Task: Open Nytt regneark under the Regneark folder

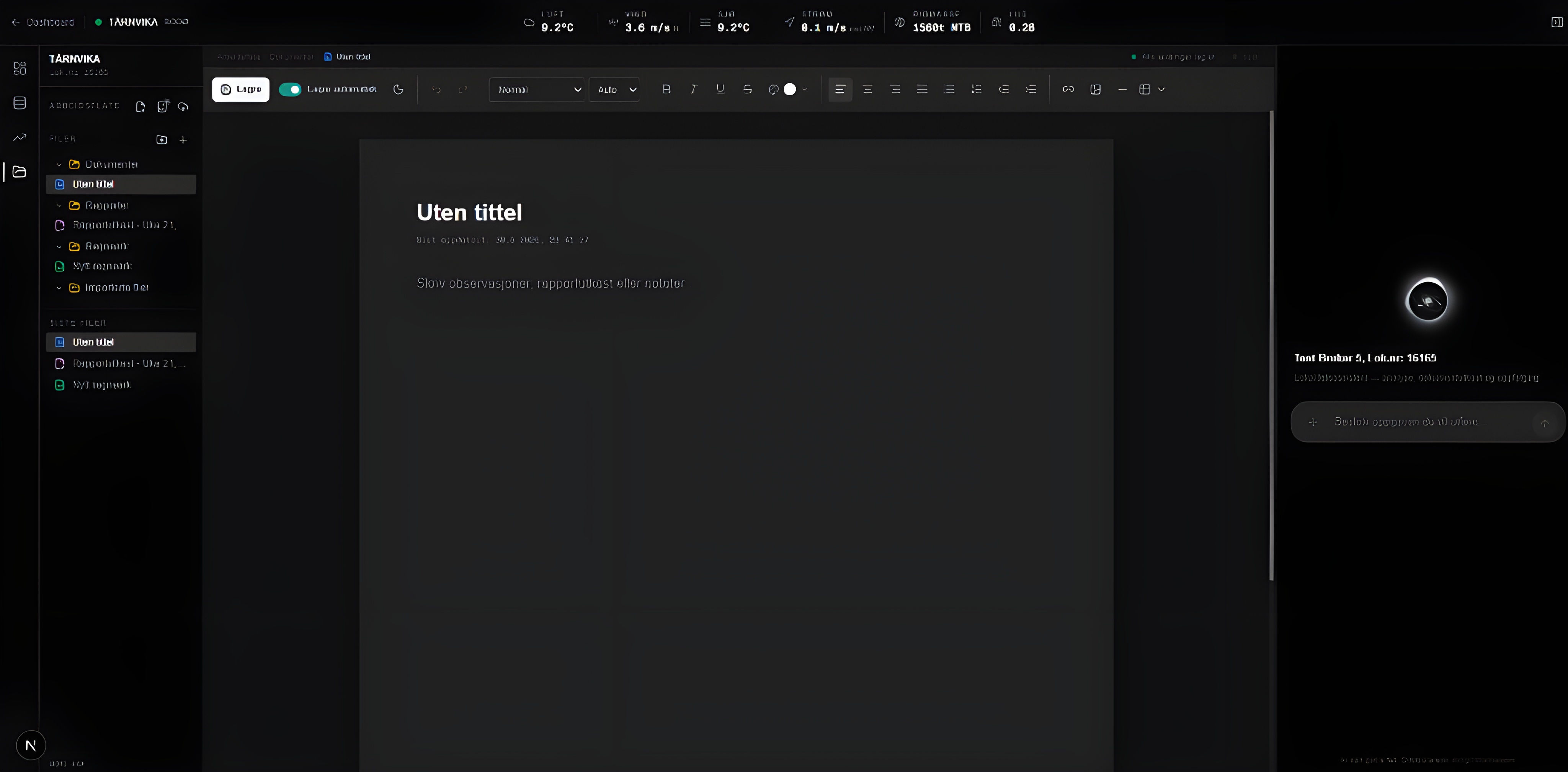Action: (x=121, y=266)
